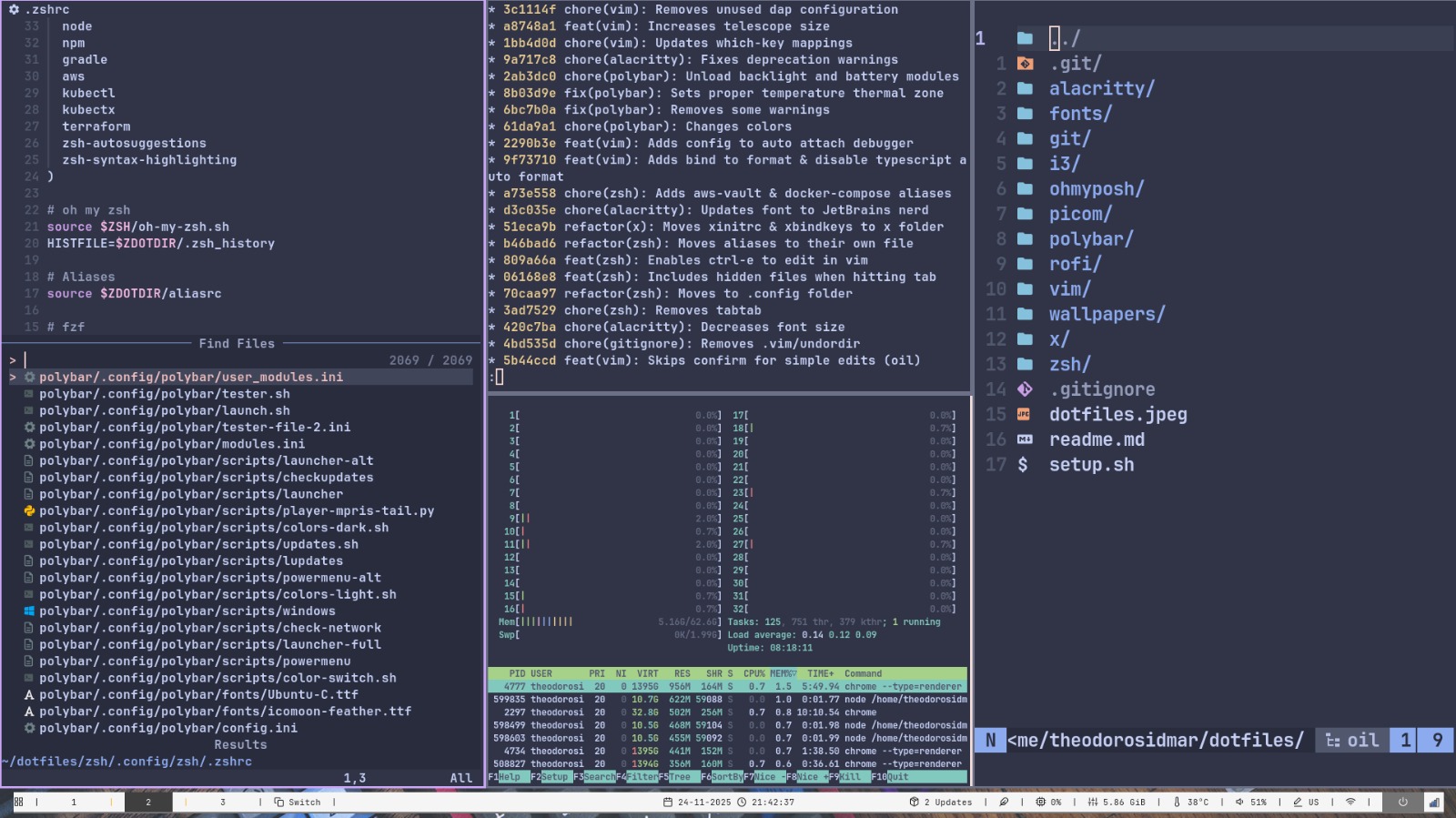
Task: Click the JPG icon next to dotfiles.jpeg
Action: click(1024, 414)
